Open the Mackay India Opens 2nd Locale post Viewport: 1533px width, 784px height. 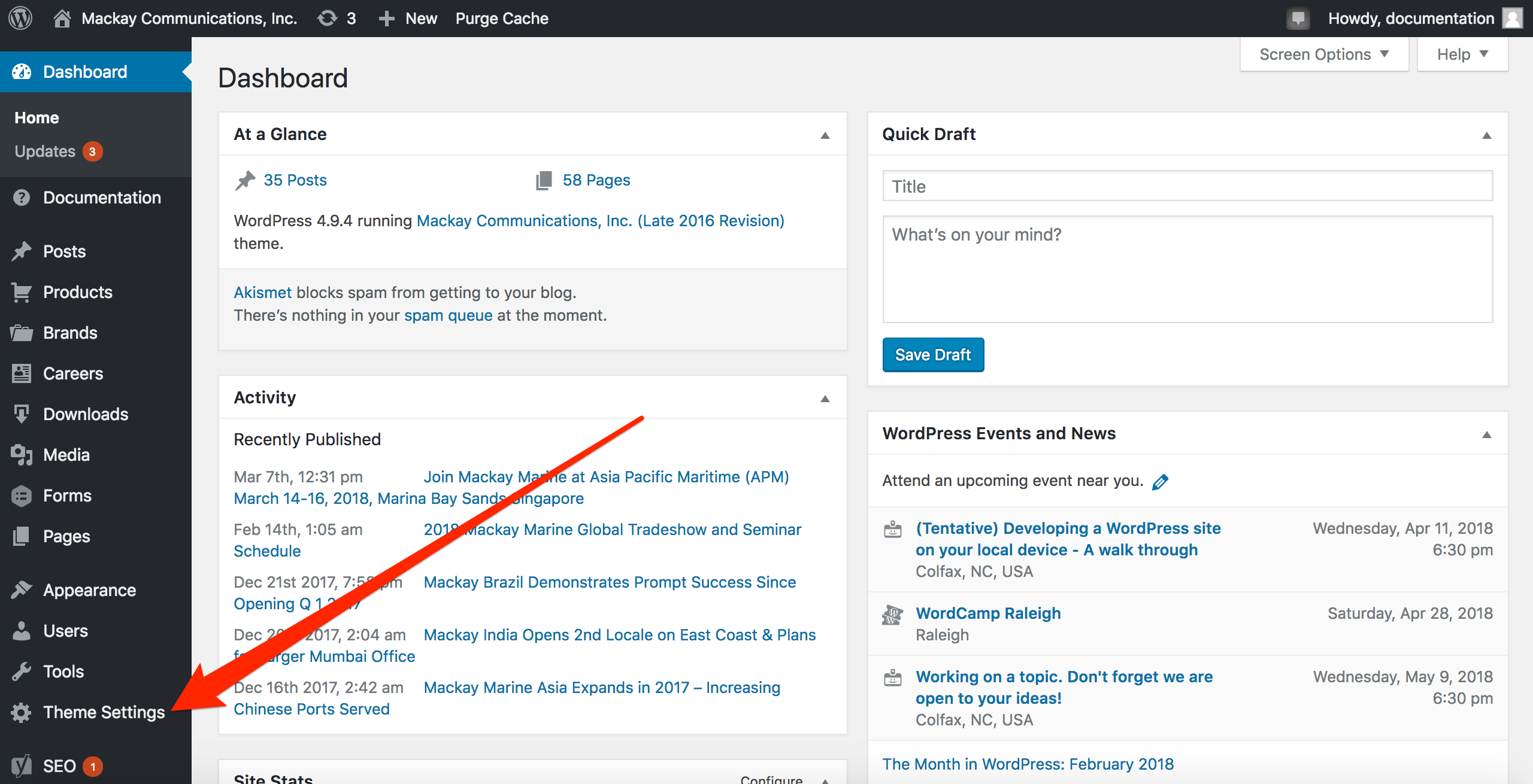pyautogui.click(x=620, y=635)
